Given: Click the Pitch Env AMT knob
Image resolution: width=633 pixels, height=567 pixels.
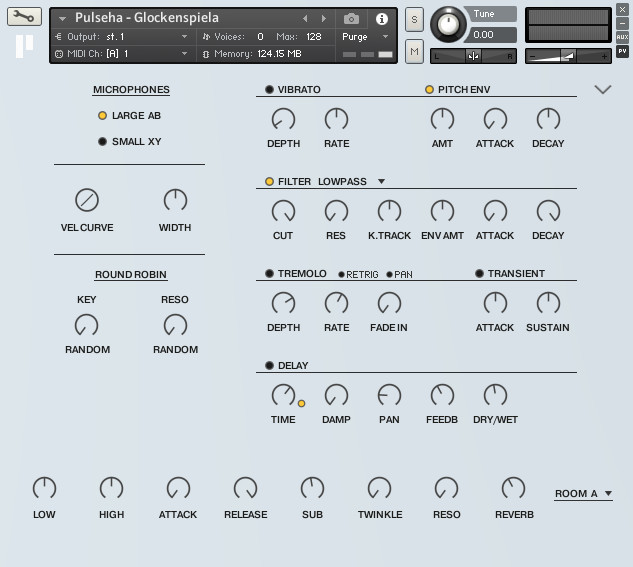Looking at the screenshot, I should pos(442,119).
